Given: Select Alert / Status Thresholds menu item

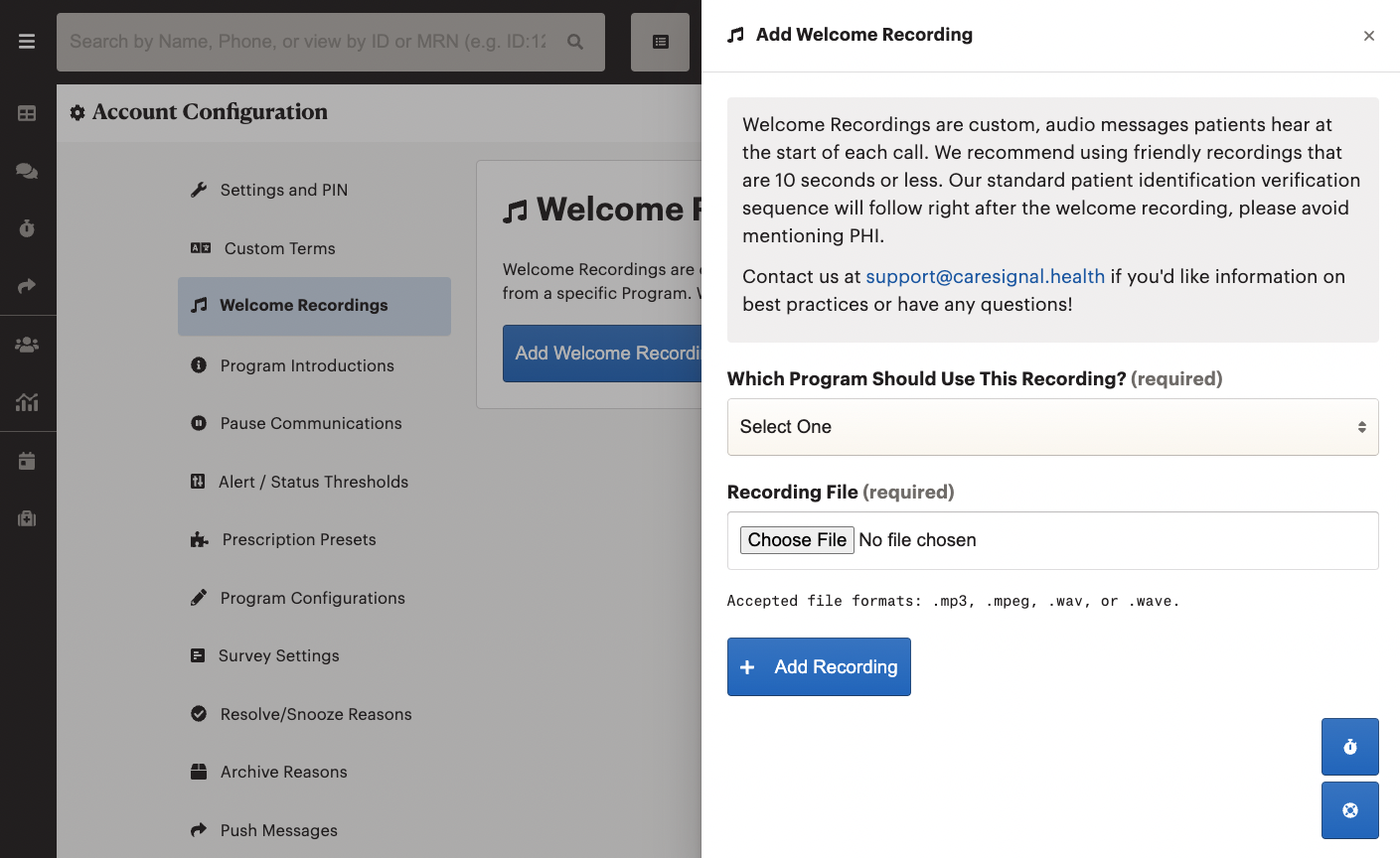Looking at the screenshot, I should 314,482.
